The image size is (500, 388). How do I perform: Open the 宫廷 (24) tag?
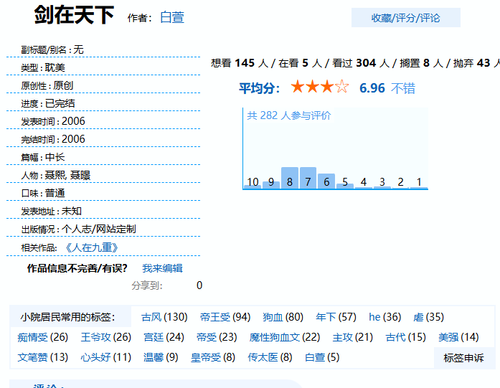164,337
